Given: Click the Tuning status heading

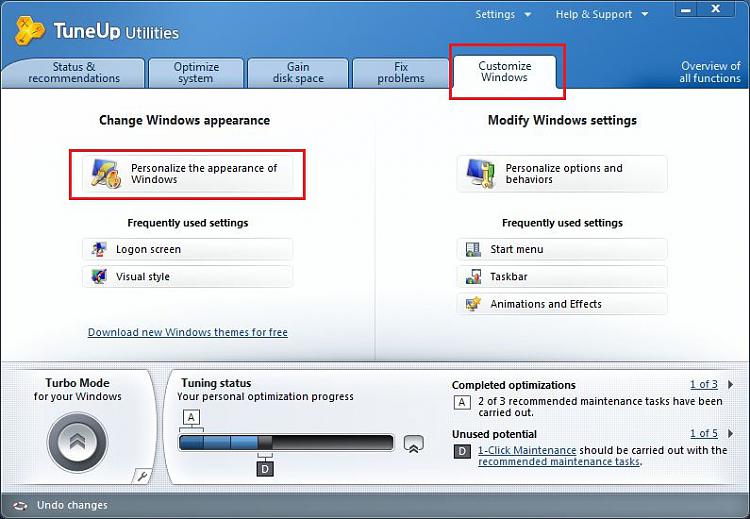Looking at the screenshot, I should tap(216, 383).
